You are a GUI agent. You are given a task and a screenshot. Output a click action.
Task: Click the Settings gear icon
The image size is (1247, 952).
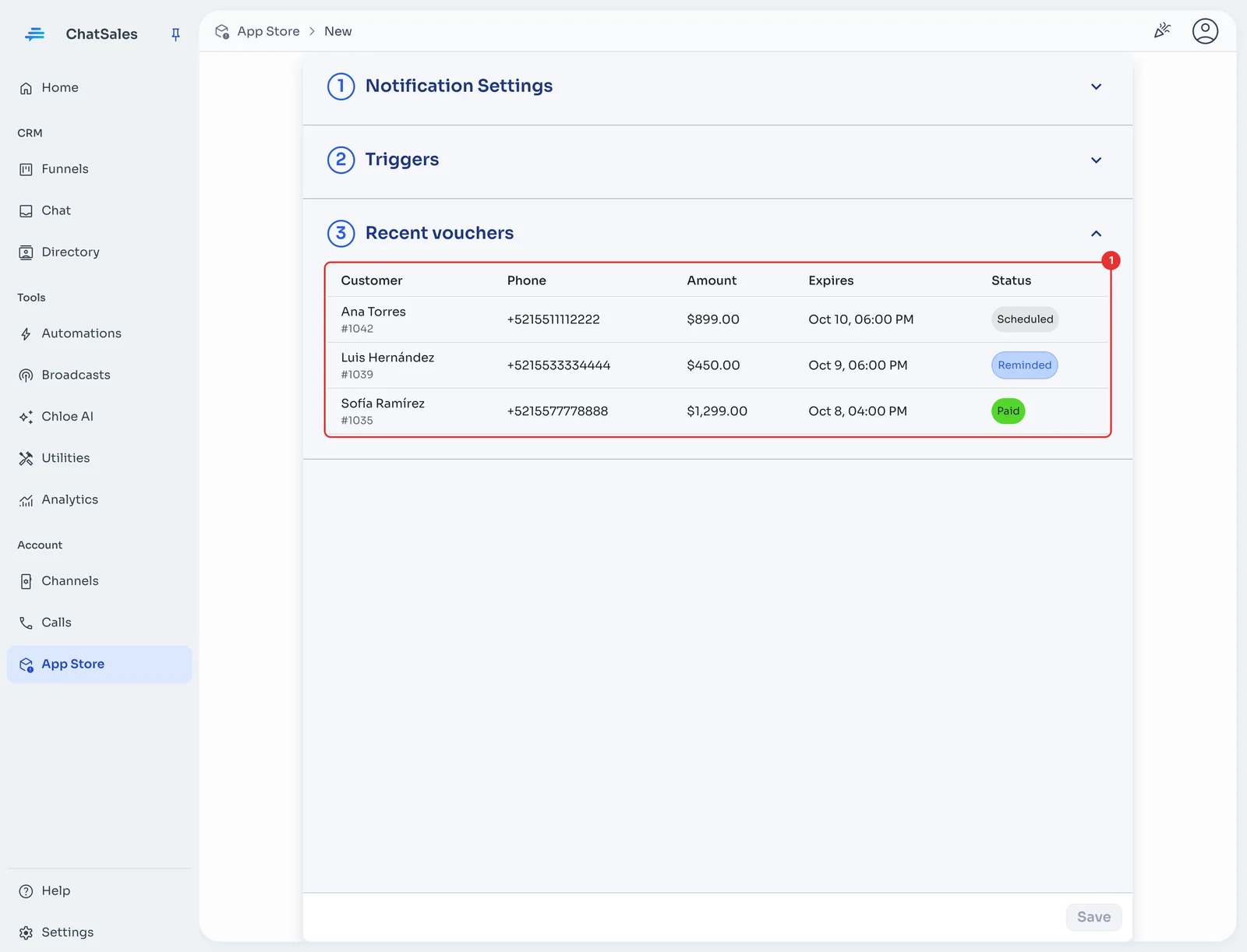(26, 933)
